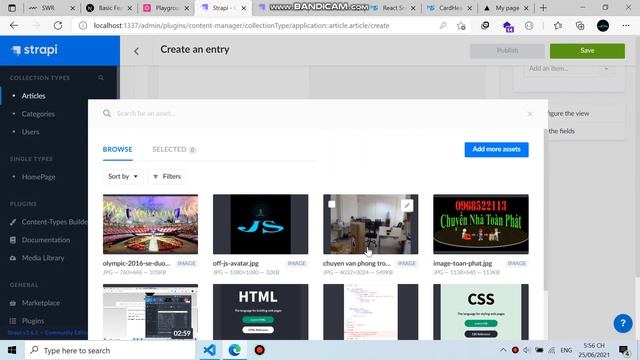Open Plugins list in the sidebar
The height and width of the screenshot is (360, 640).
click(33, 321)
